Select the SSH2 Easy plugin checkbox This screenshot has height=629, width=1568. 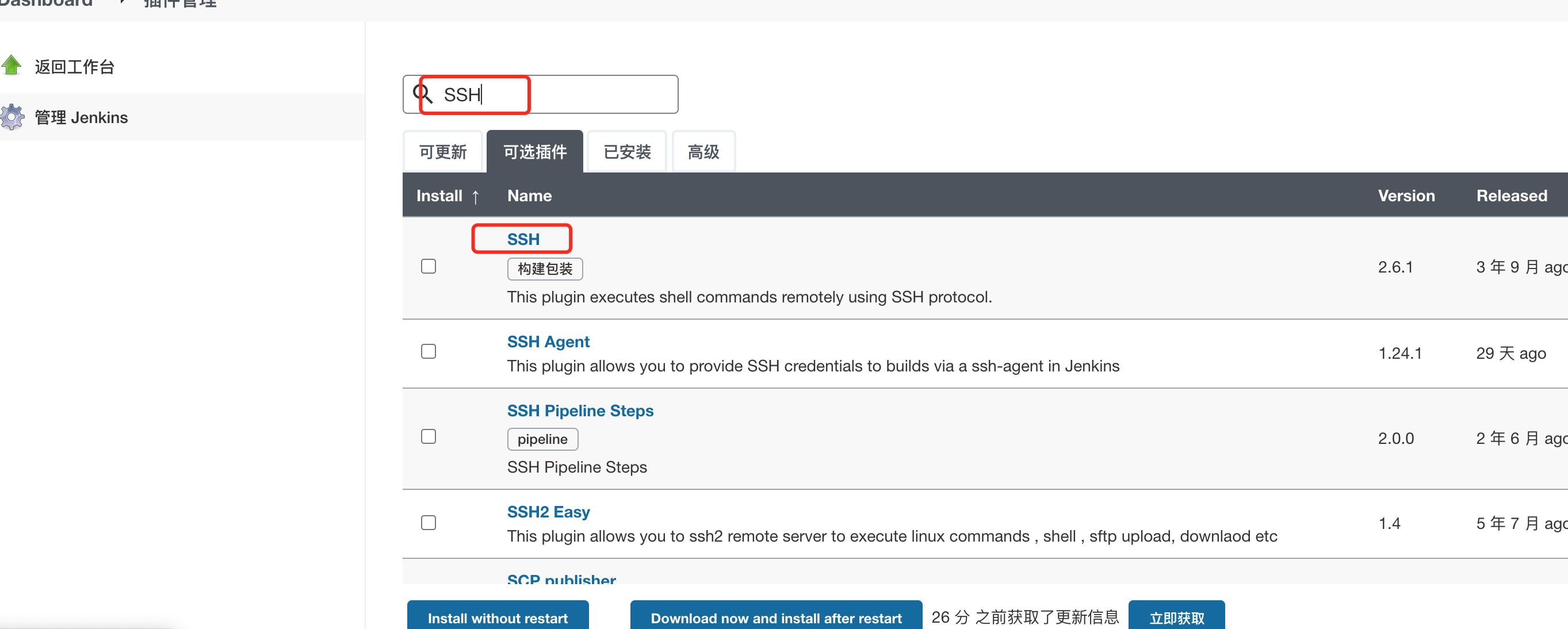point(429,523)
